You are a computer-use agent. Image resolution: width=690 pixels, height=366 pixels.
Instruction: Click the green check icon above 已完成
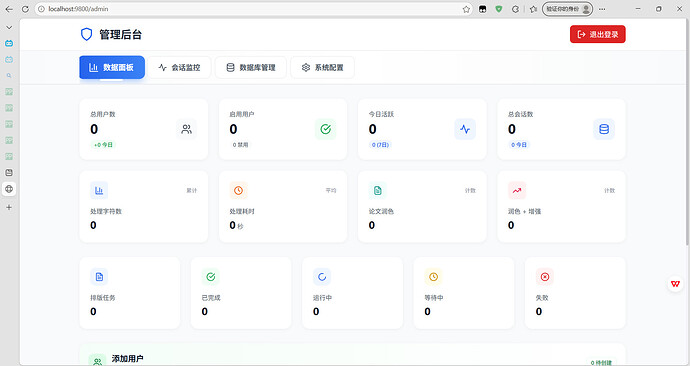211,277
